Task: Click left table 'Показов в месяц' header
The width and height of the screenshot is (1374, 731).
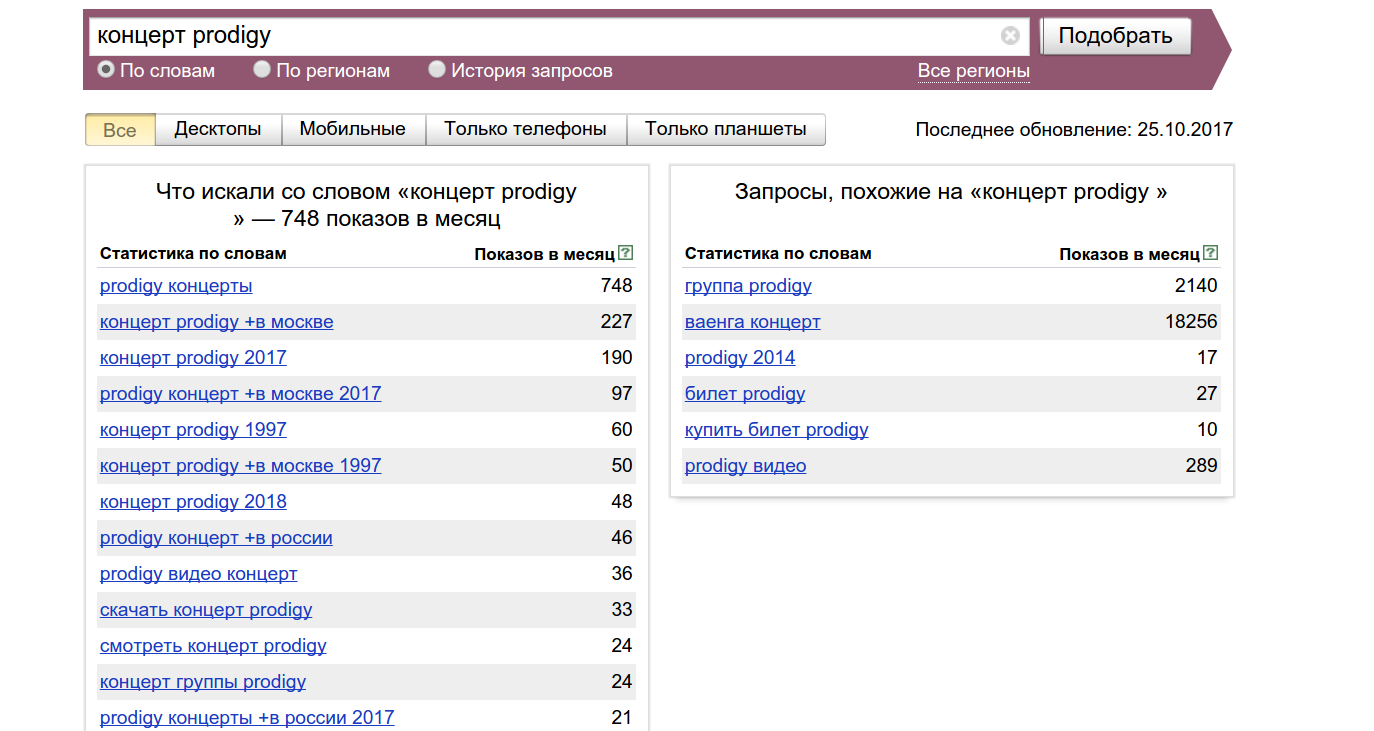Action: (x=544, y=254)
